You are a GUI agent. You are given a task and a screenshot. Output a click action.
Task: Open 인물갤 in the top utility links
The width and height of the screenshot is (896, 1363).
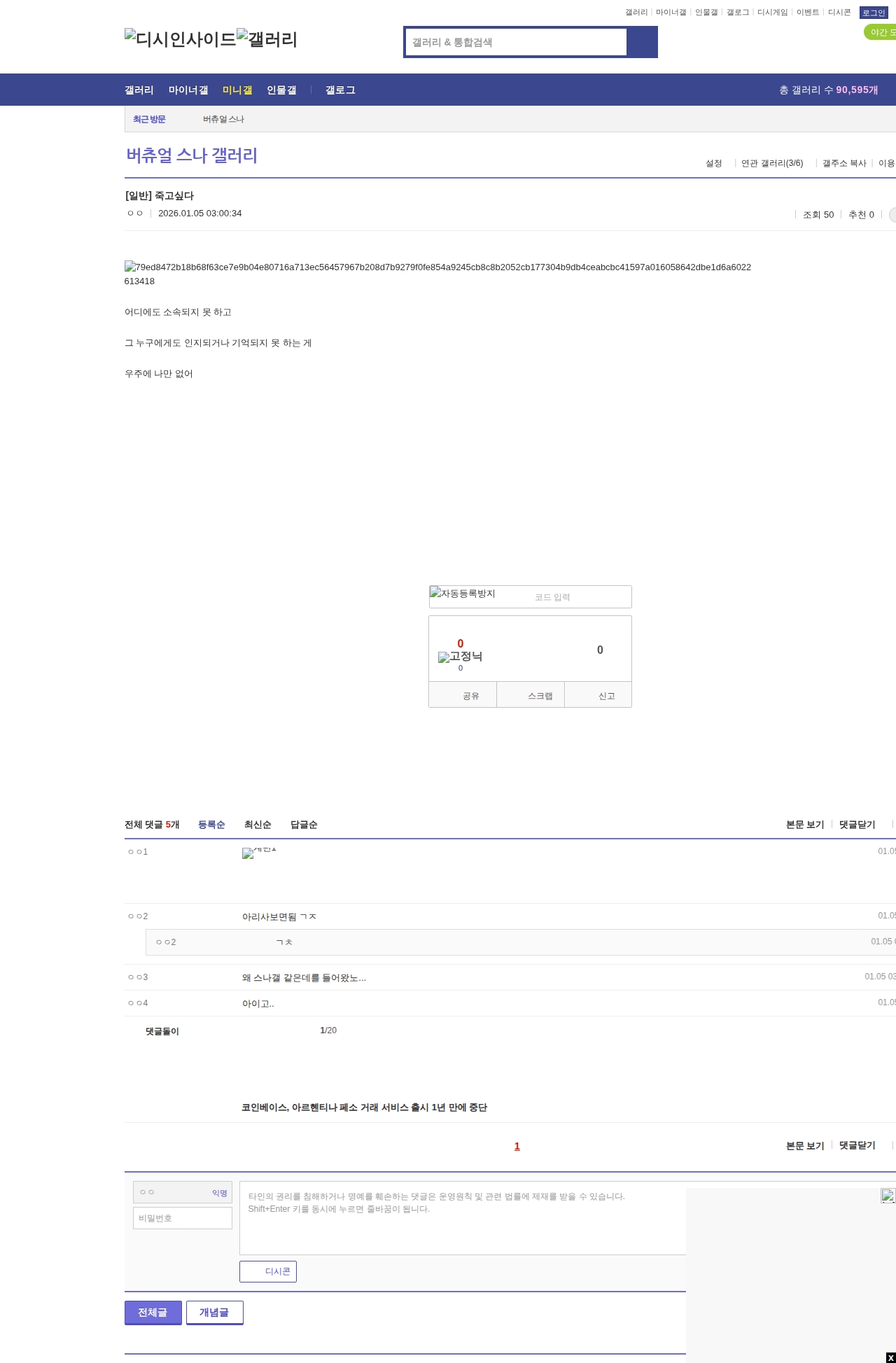[x=706, y=12]
